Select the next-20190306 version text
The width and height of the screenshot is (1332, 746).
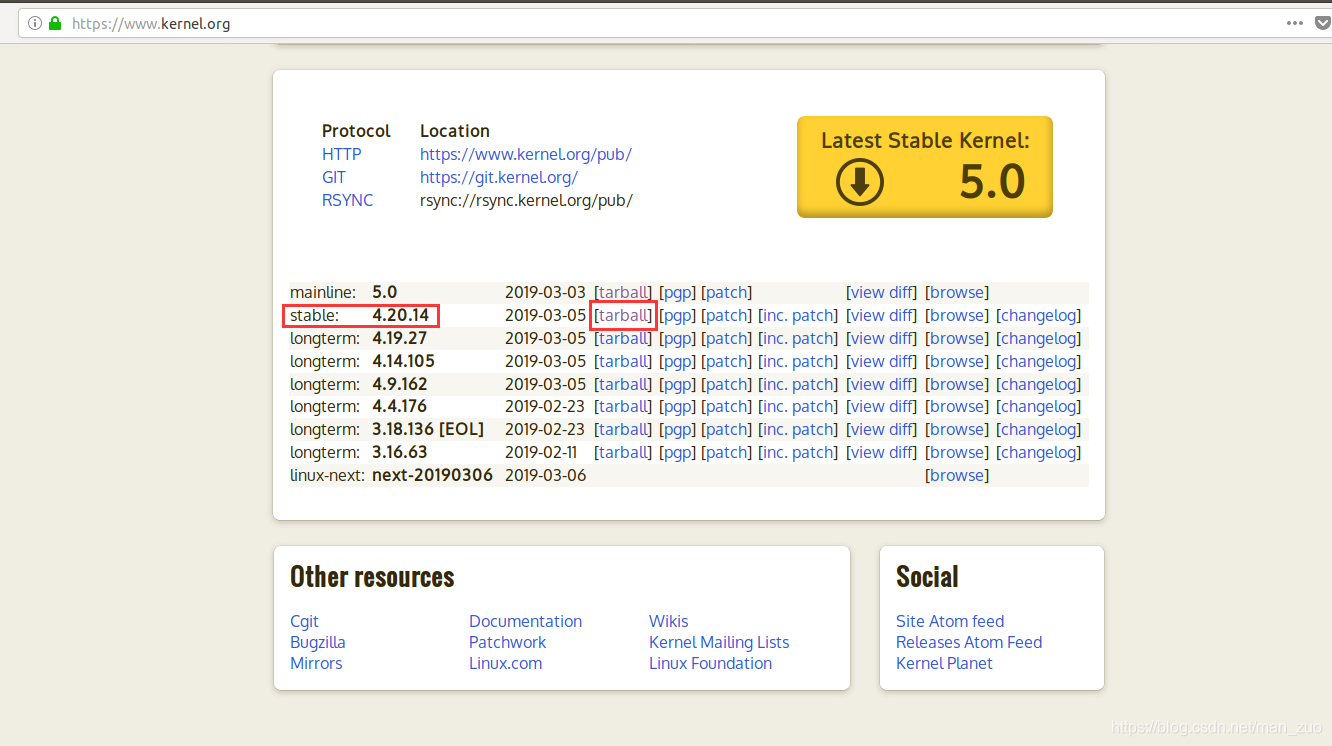tap(432, 475)
